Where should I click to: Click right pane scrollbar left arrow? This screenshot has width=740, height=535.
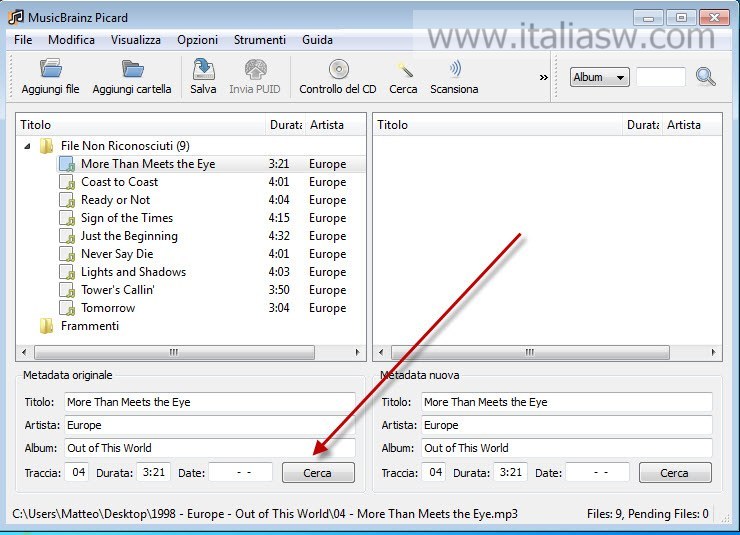coord(381,352)
